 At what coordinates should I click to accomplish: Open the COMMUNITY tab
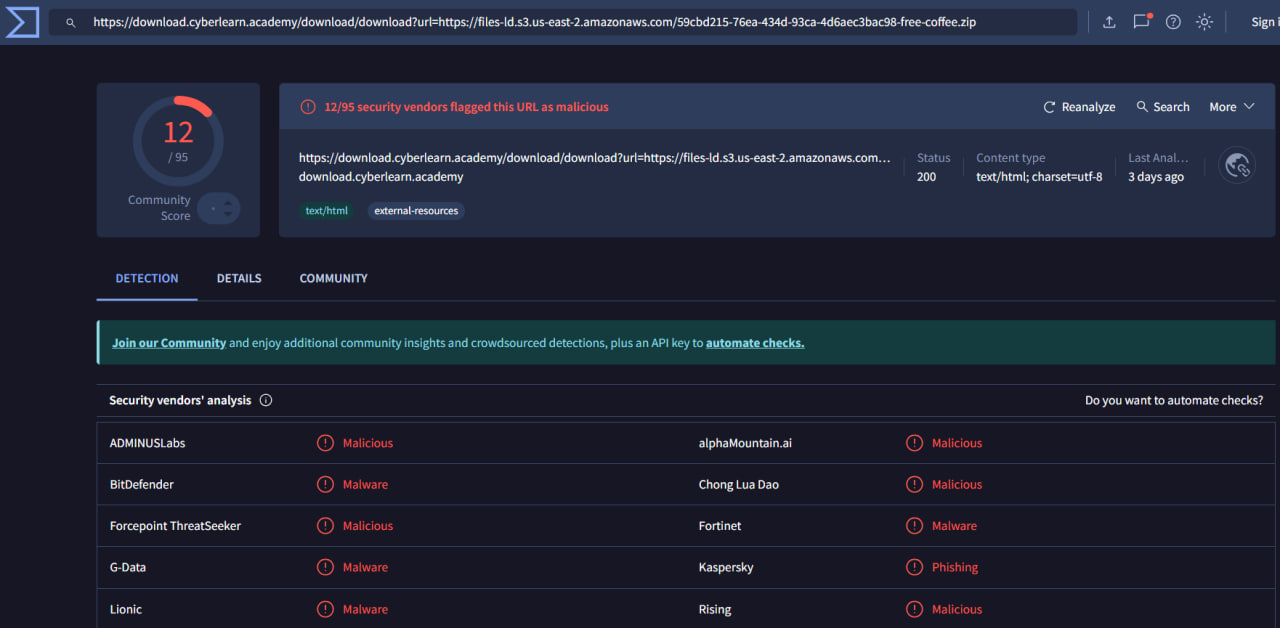(x=333, y=278)
